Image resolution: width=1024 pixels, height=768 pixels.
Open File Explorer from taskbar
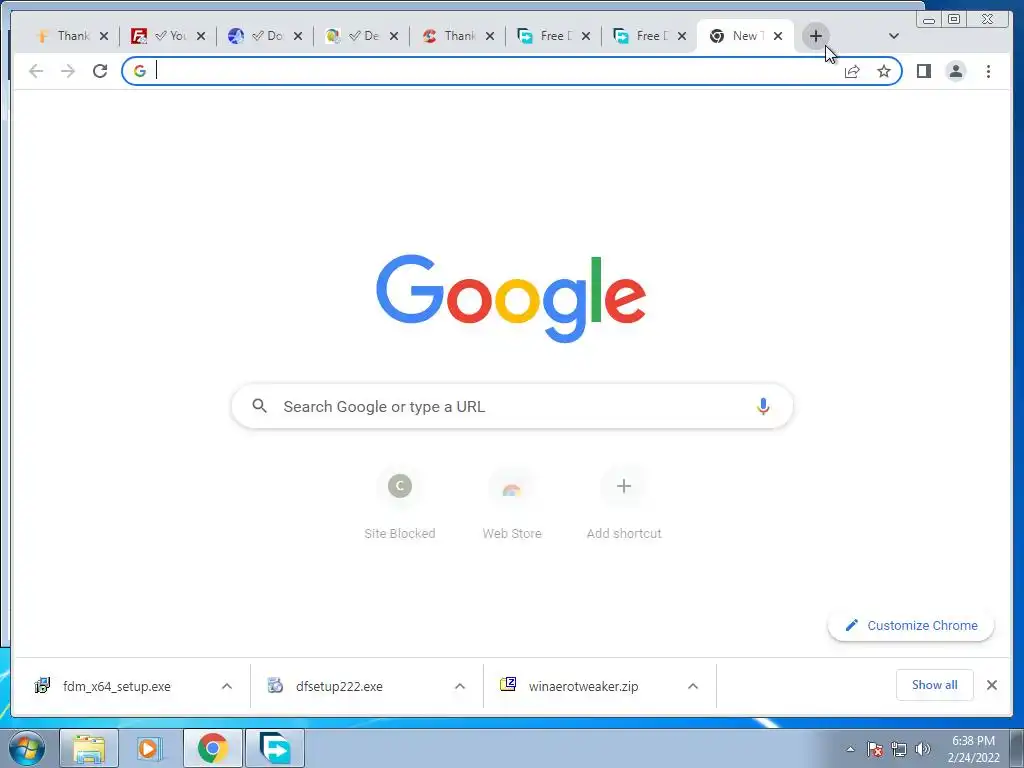[x=89, y=748]
